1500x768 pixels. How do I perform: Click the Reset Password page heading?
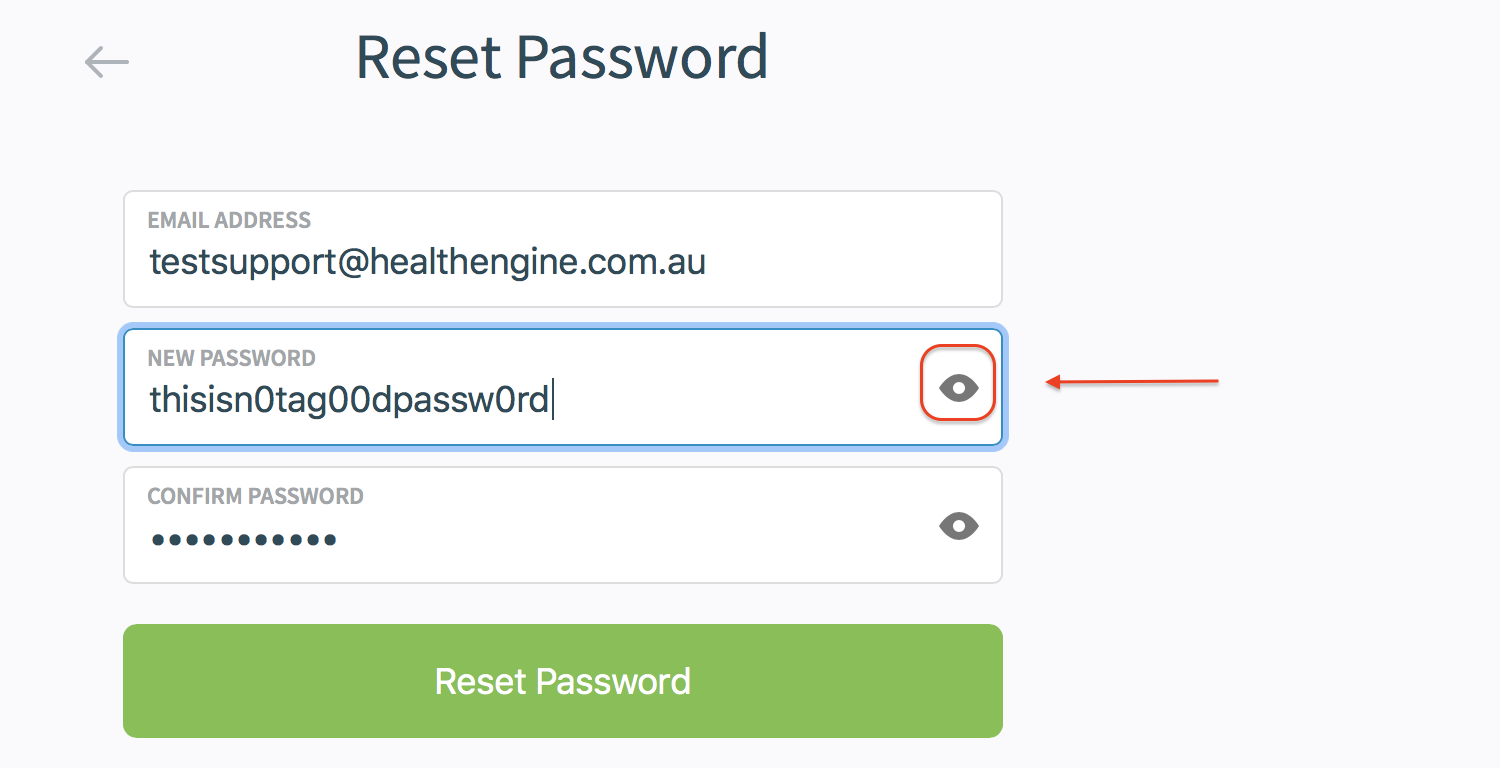562,57
